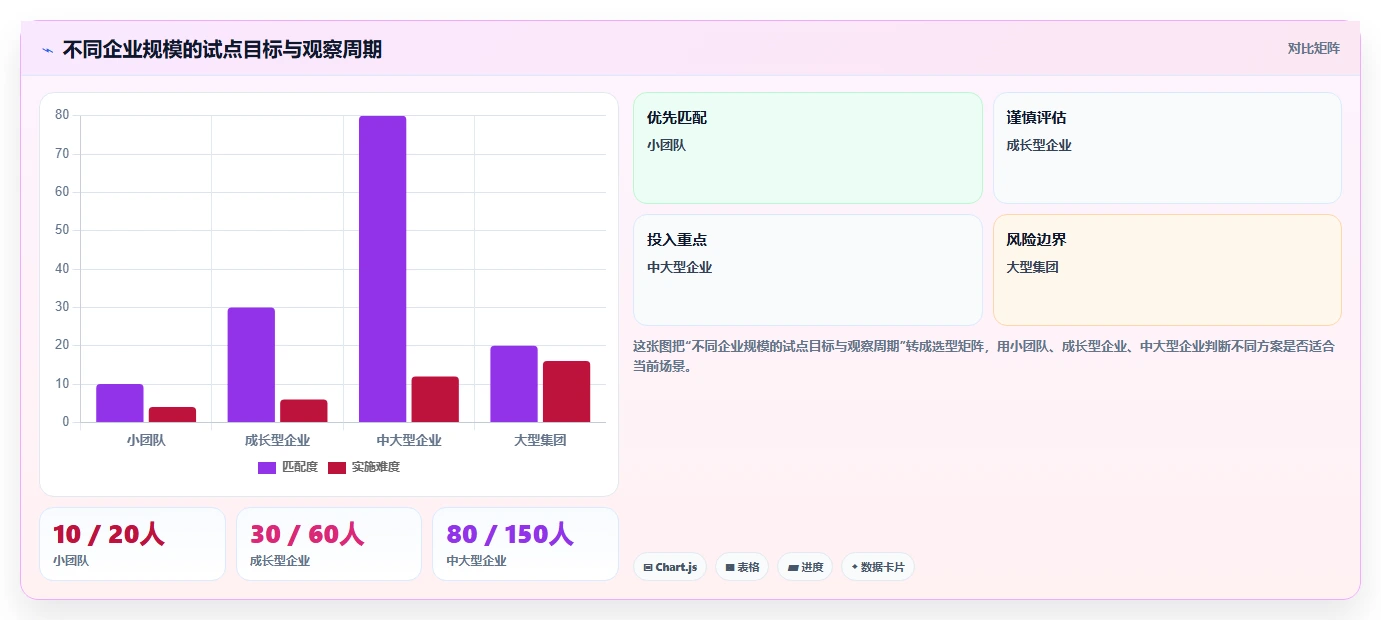Click the y-axis value 80
The image size is (1381, 620).
coord(62,115)
